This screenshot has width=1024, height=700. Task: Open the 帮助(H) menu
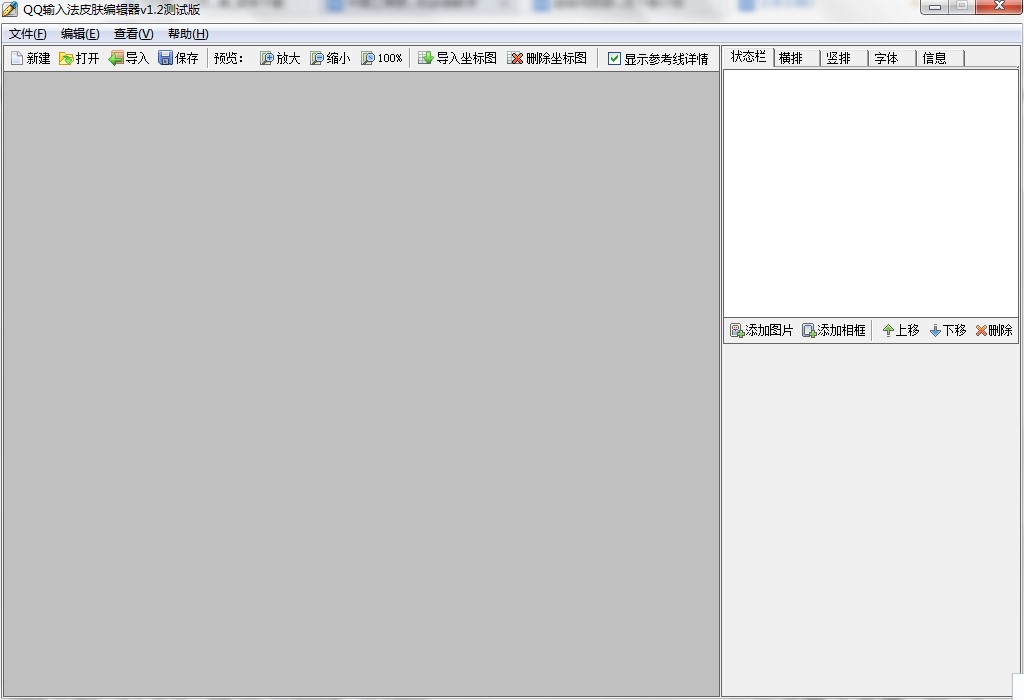click(188, 34)
